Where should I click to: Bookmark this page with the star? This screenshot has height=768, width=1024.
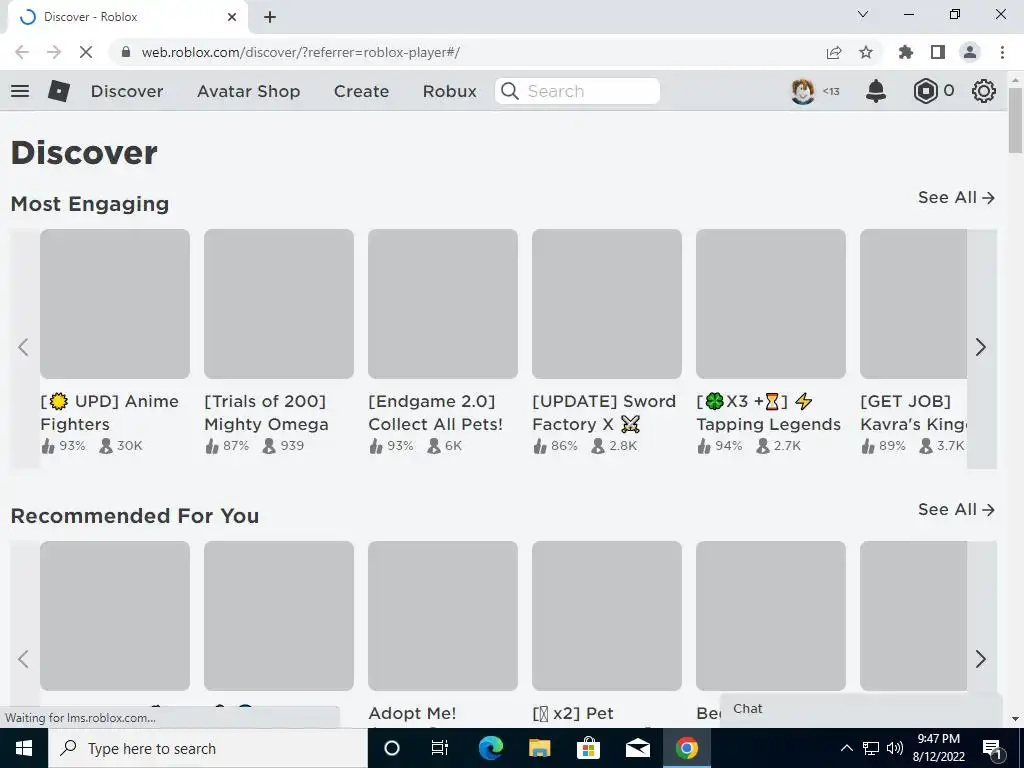point(866,52)
